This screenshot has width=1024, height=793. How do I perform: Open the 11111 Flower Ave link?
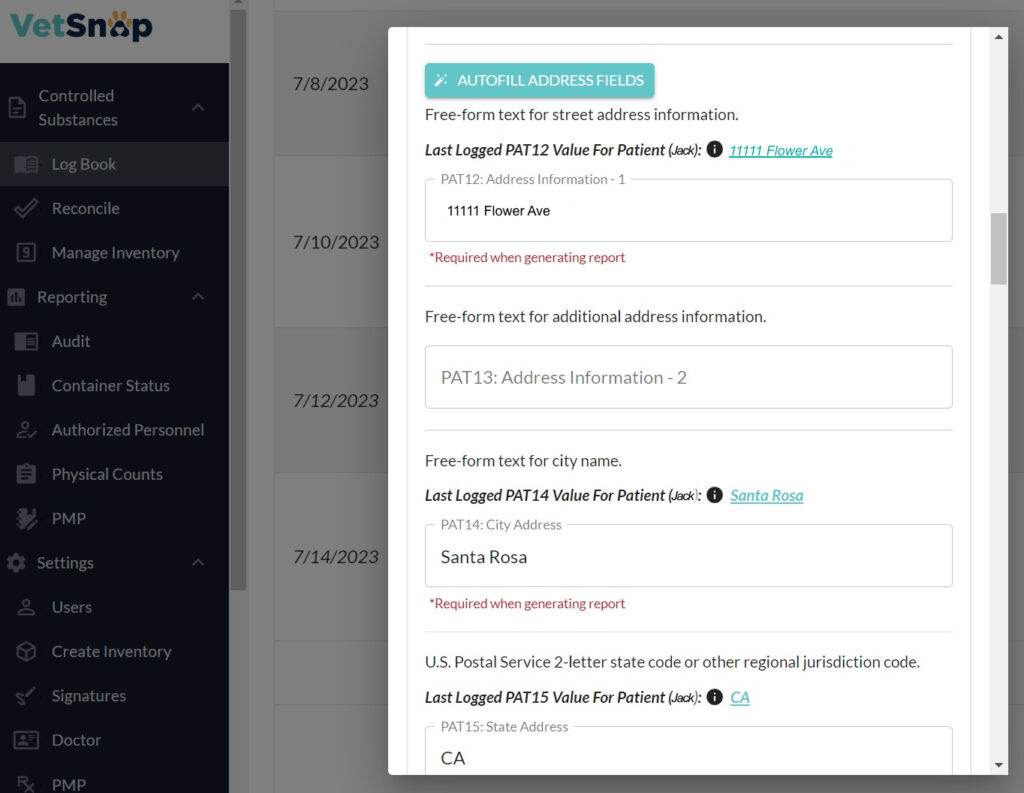(781, 150)
